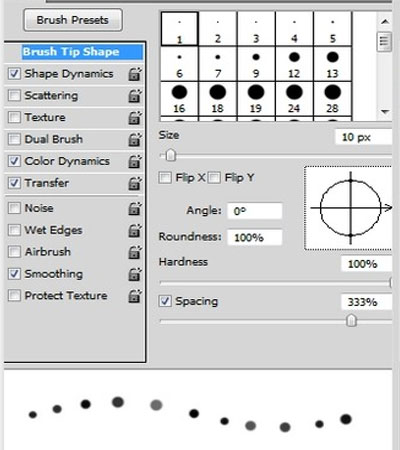Open Dual Brush settings label

(54, 139)
